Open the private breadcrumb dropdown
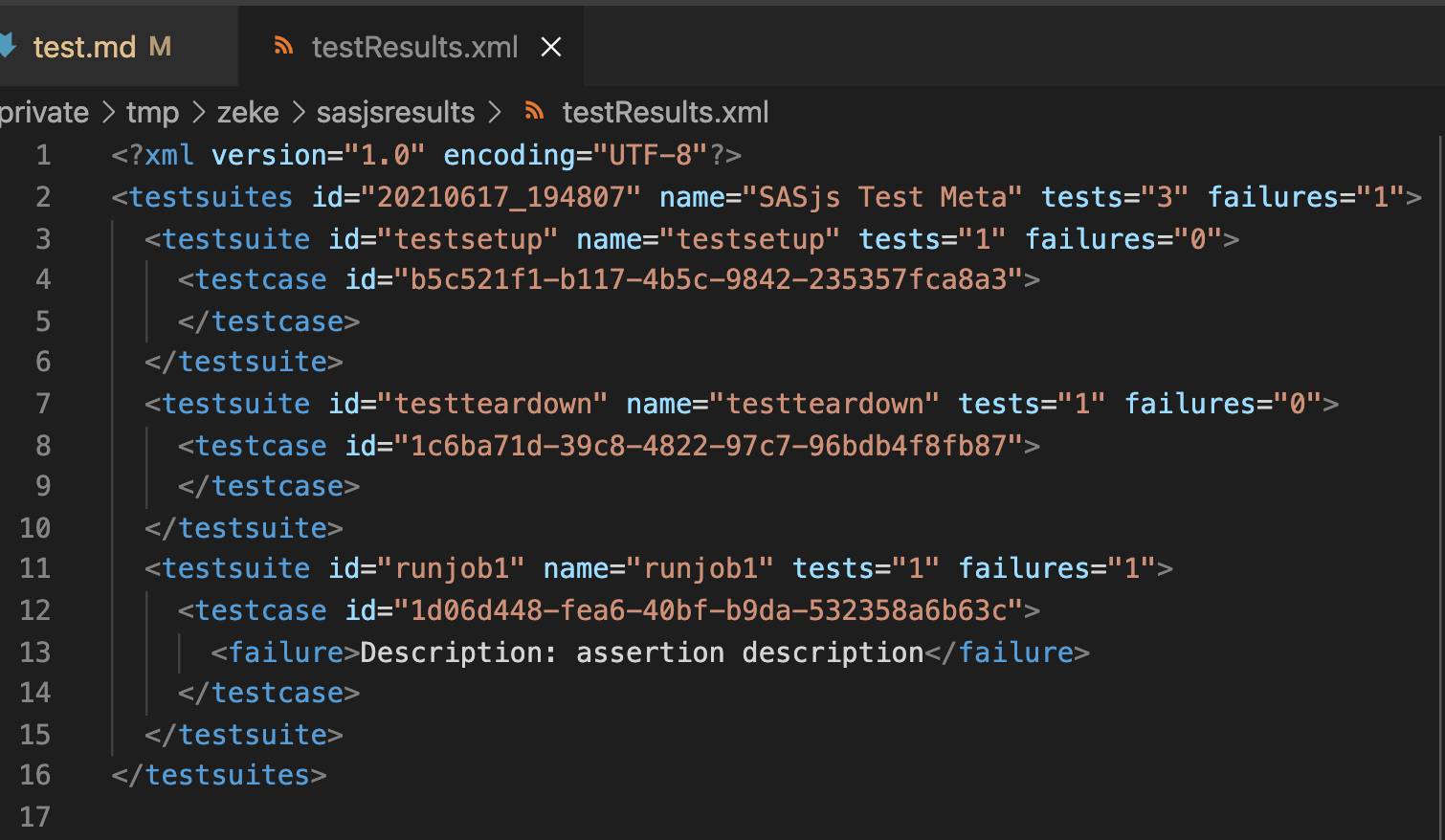This screenshot has height=840, width=1445. tap(45, 112)
